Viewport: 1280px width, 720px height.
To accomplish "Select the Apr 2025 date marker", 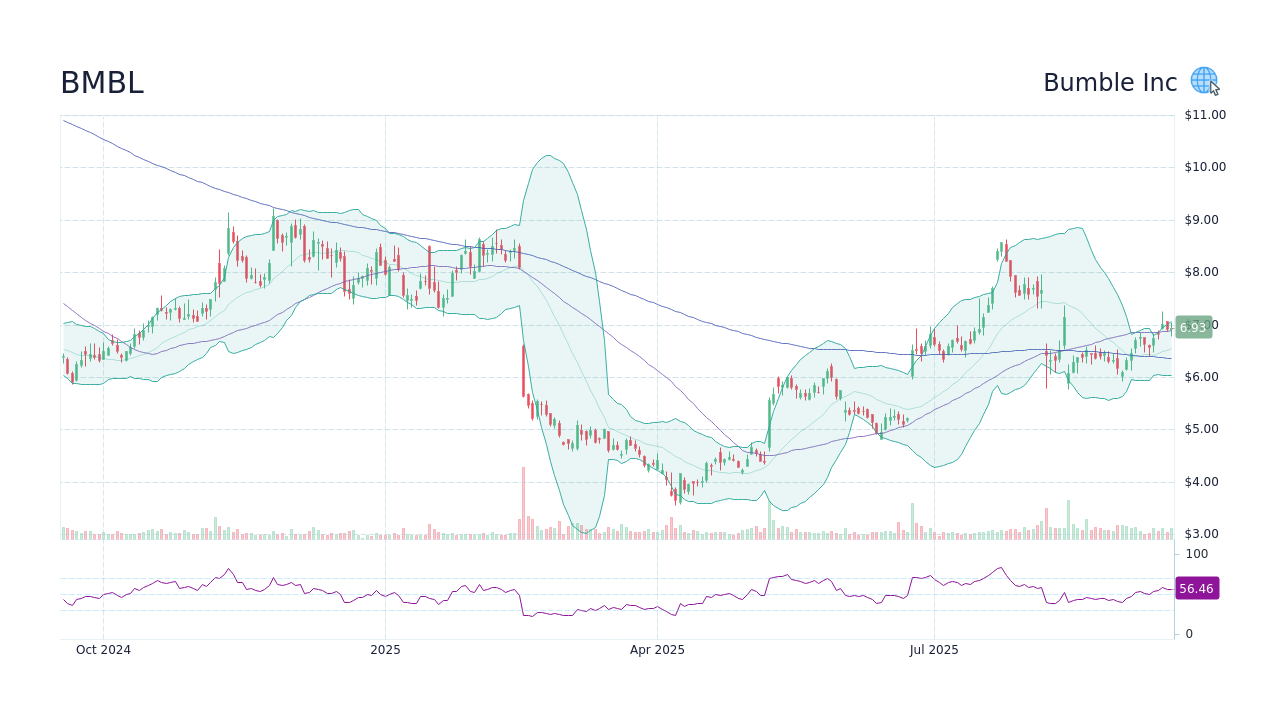I will 657,649.
